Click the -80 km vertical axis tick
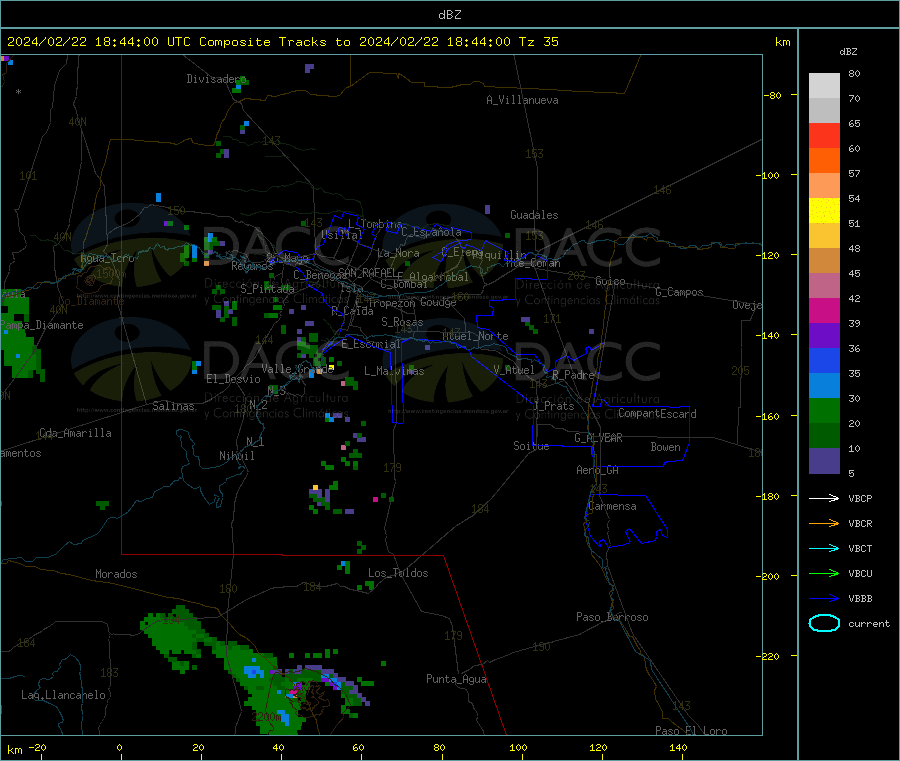Image resolution: width=900 pixels, height=761 pixels. click(772, 95)
